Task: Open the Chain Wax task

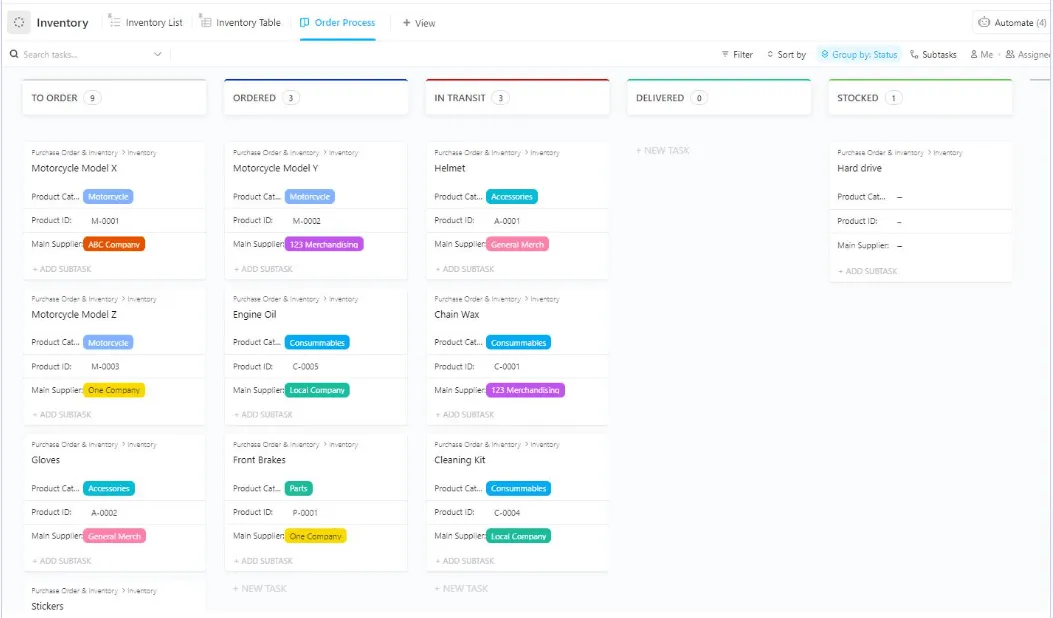Action: (457, 314)
